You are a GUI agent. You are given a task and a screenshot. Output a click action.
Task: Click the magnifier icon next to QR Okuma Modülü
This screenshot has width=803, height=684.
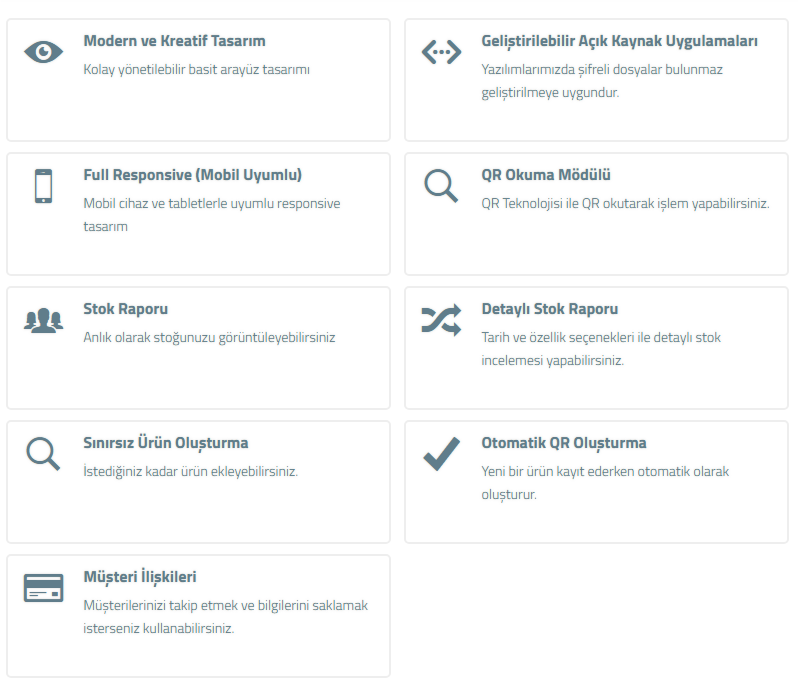tap(441, 186)
